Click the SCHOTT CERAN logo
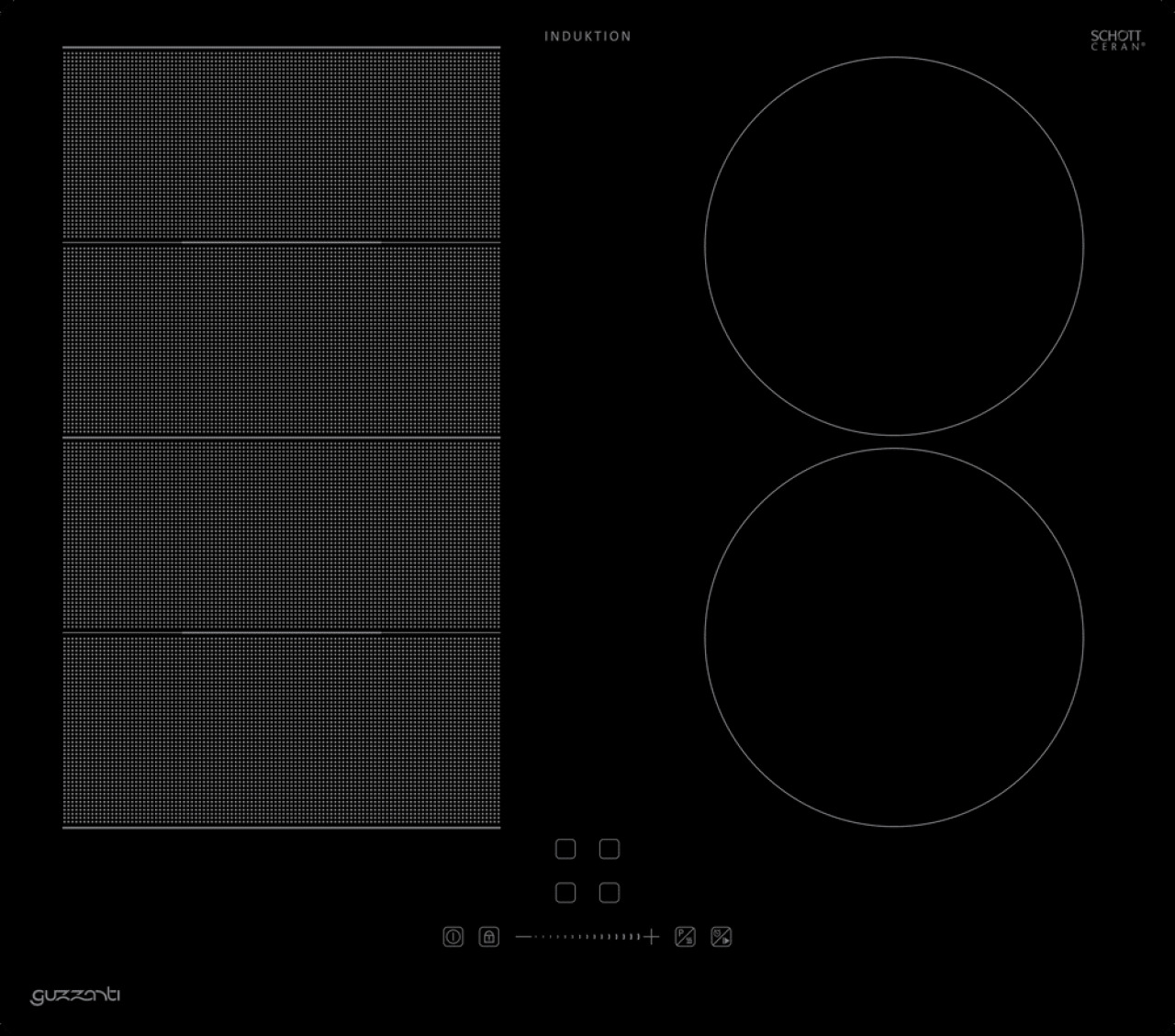 [x=1117, y=39]
